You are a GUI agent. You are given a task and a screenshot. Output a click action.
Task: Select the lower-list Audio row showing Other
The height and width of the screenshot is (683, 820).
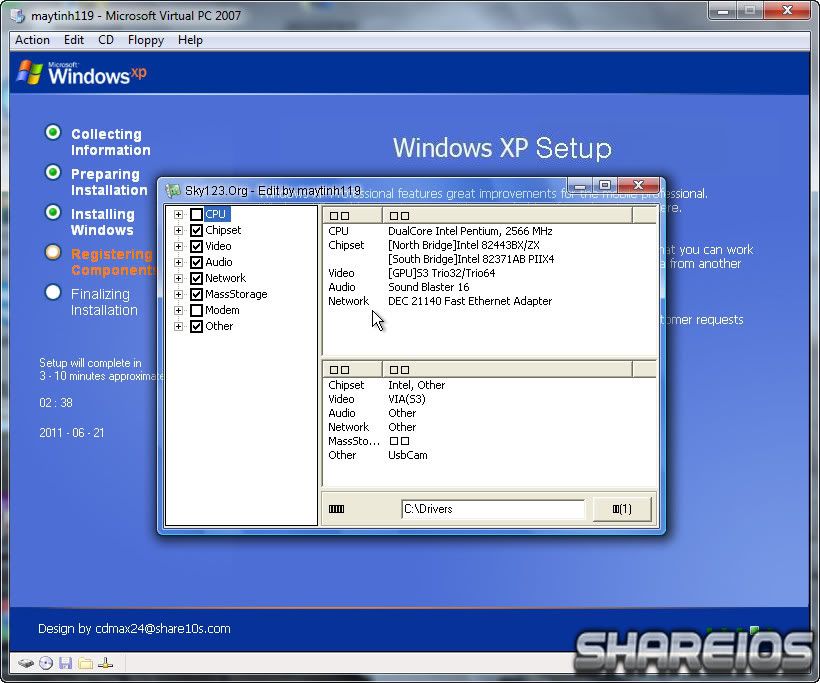click(x=490, y=413)
